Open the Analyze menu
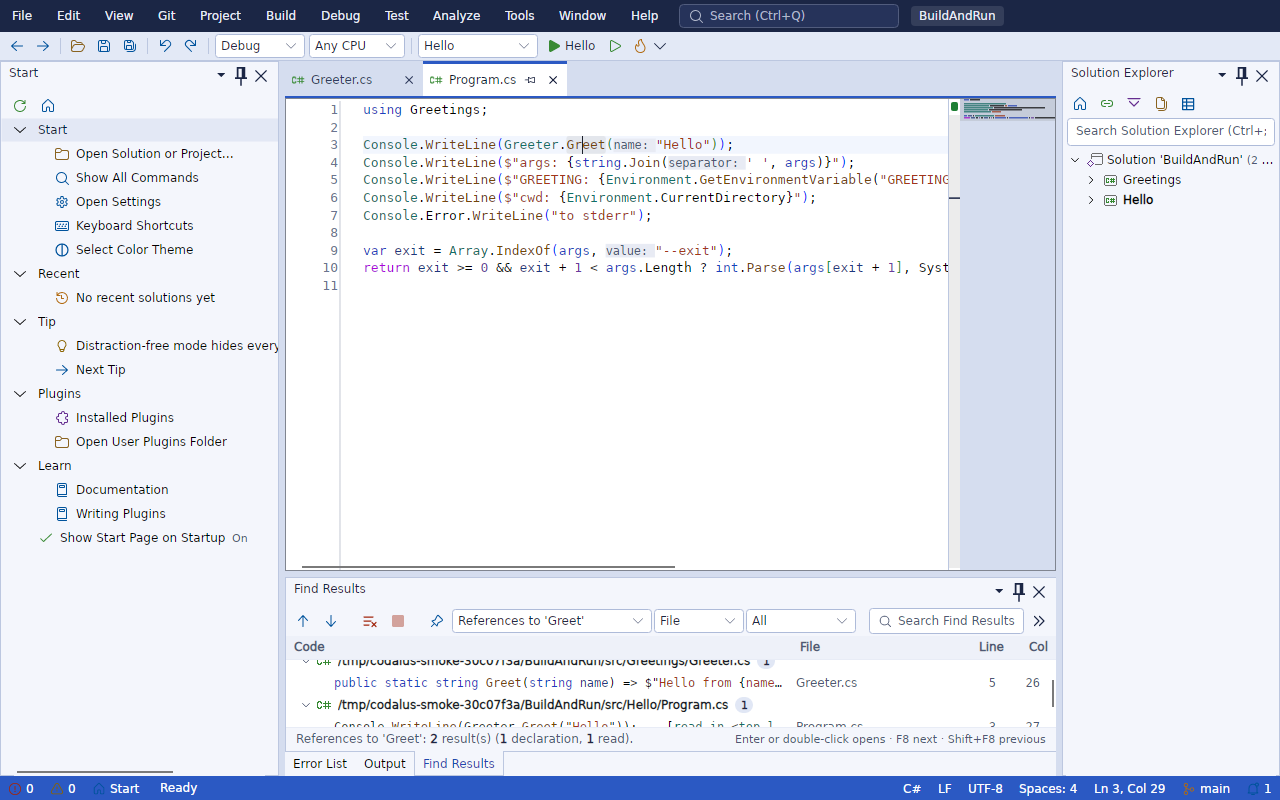 [456, 15]
